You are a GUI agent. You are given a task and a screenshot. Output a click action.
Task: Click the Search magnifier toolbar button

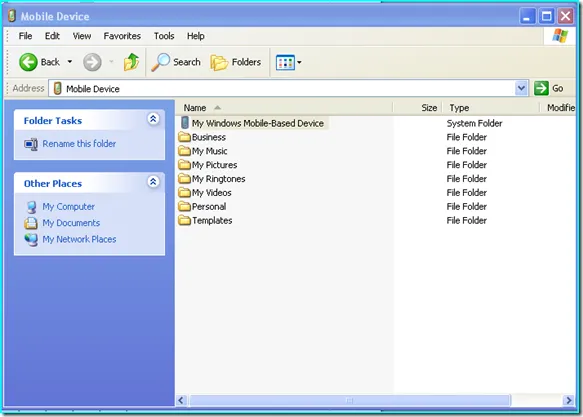(x=176, y=62)
